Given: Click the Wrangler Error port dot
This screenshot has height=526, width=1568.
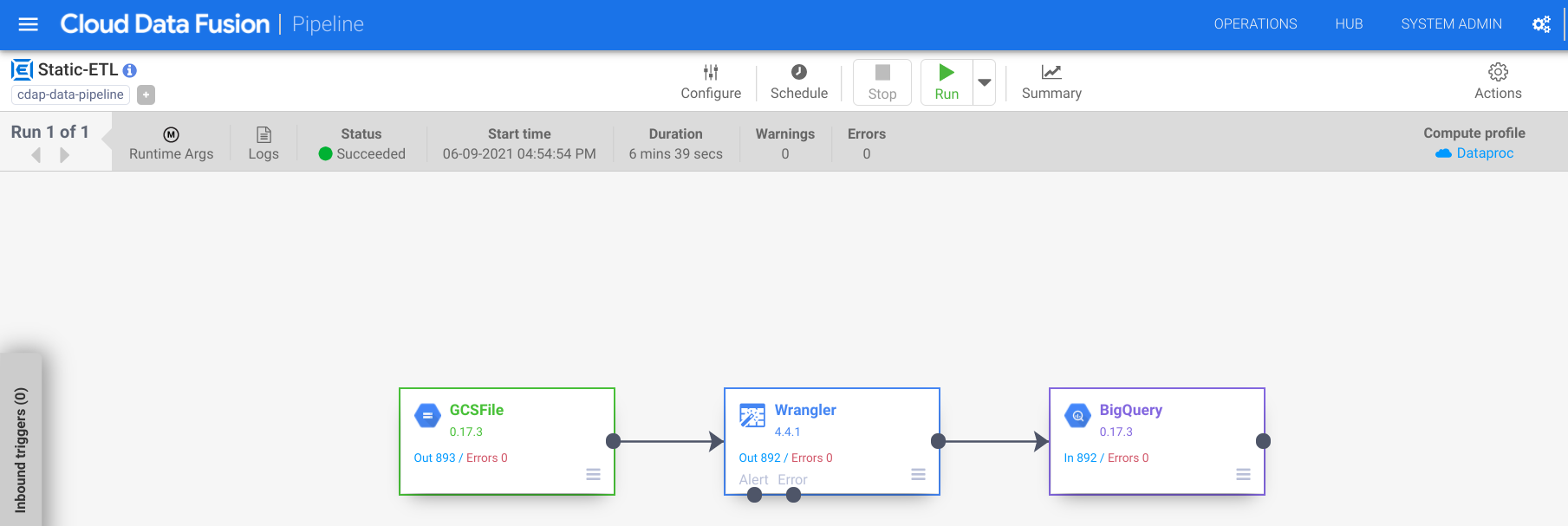Looking at the screenshot, I should [793, 495].
